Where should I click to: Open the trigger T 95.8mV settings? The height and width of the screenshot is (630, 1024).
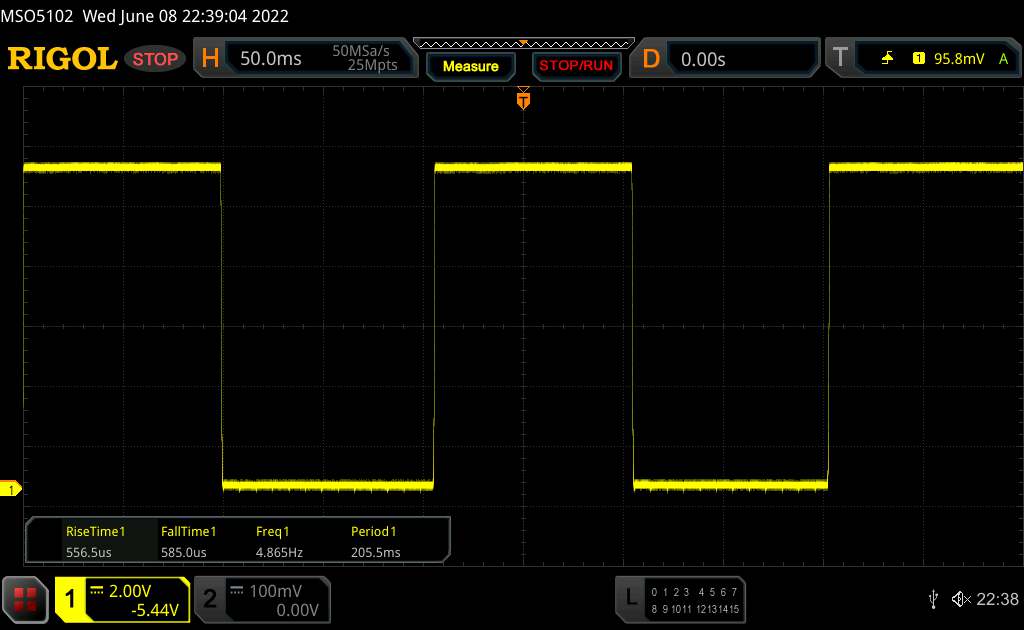click(923, 58)
